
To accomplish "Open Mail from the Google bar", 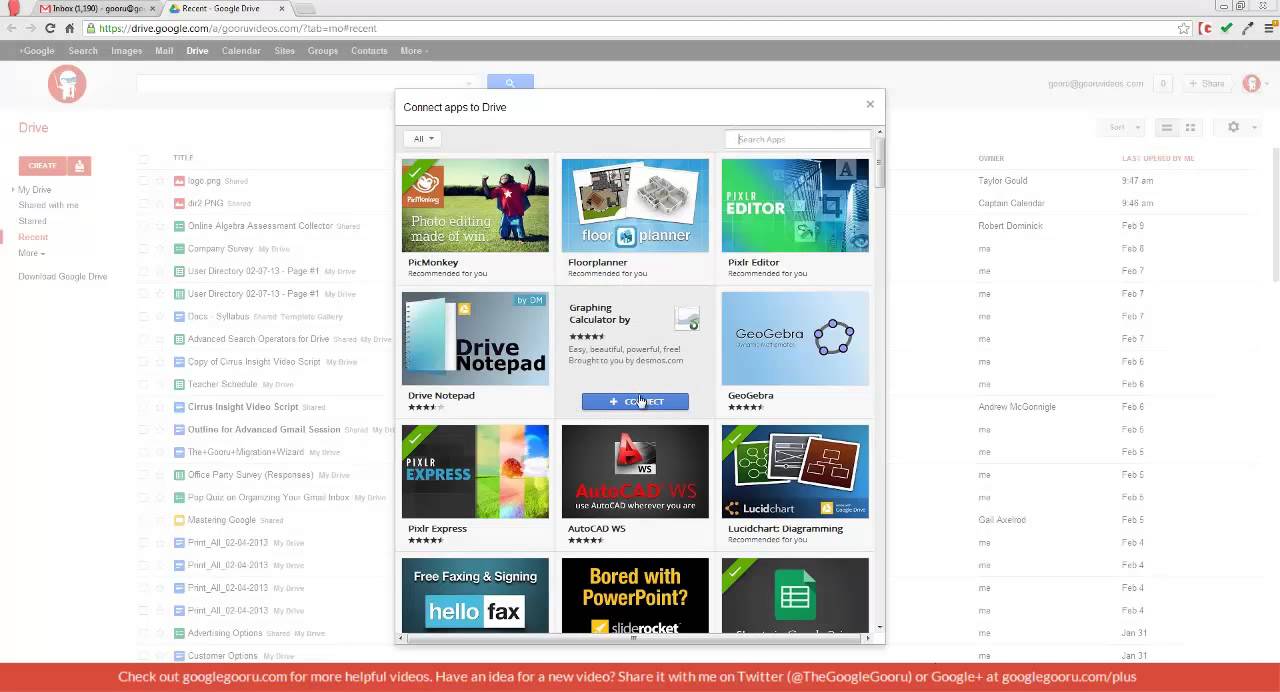I will click(164, 51).
